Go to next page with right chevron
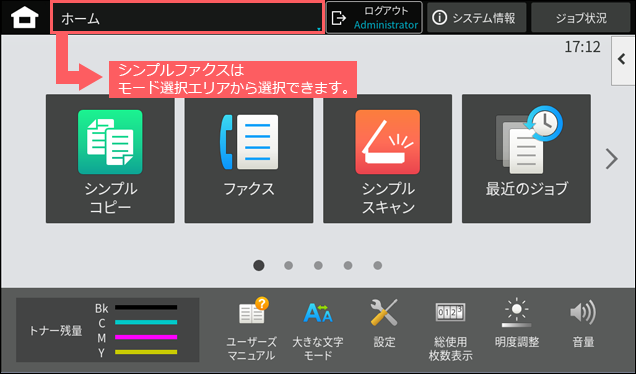The image size is (636, 374). pos(612,159)
